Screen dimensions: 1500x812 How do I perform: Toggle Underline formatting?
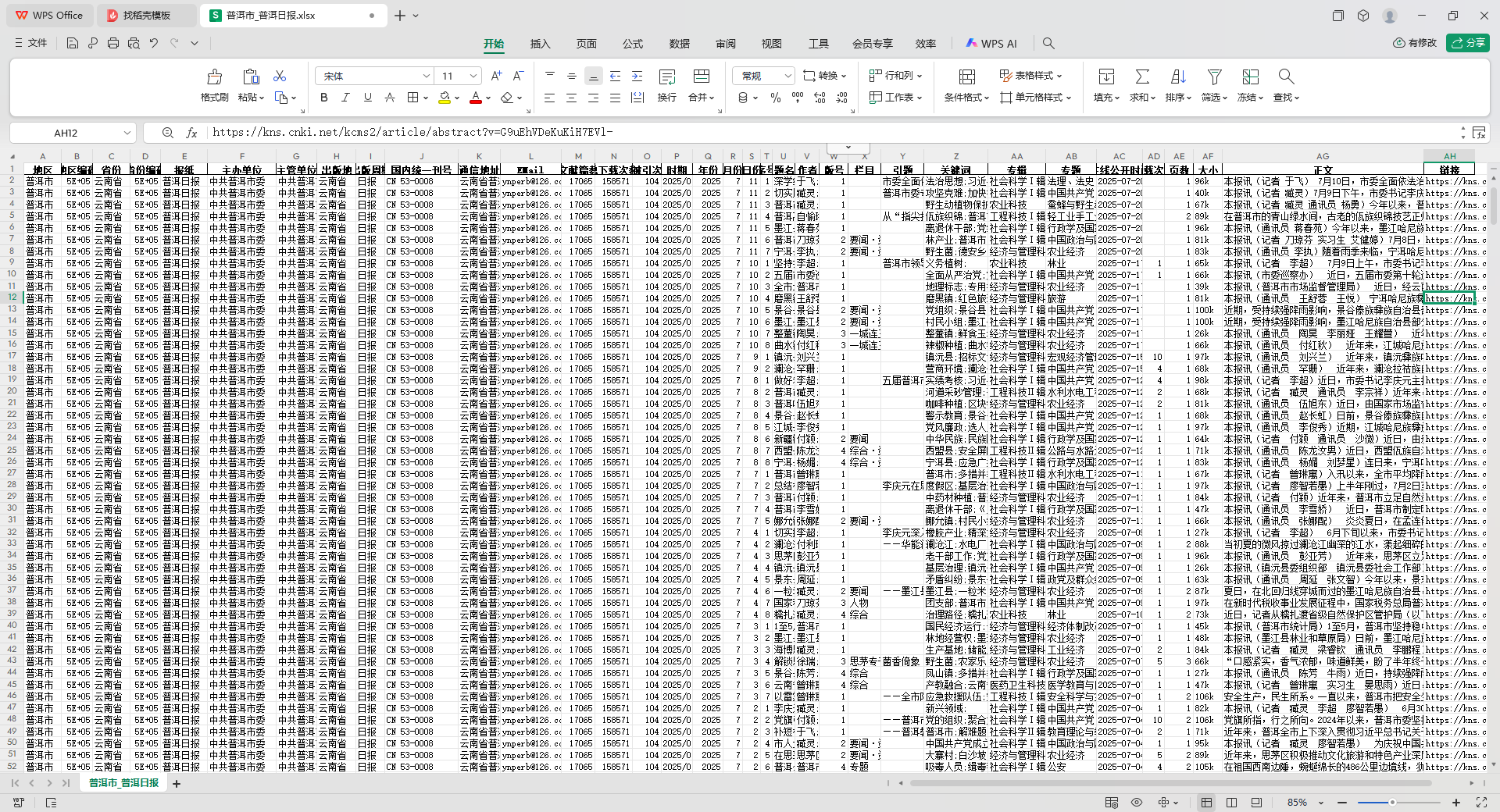click(368, 98)
